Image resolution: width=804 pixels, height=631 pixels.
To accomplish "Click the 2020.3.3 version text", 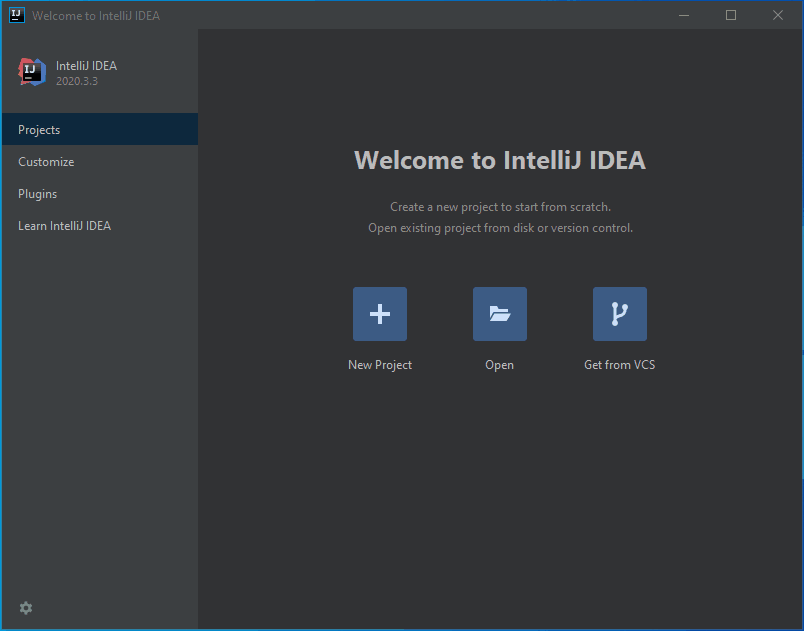I will coord(76,81).
